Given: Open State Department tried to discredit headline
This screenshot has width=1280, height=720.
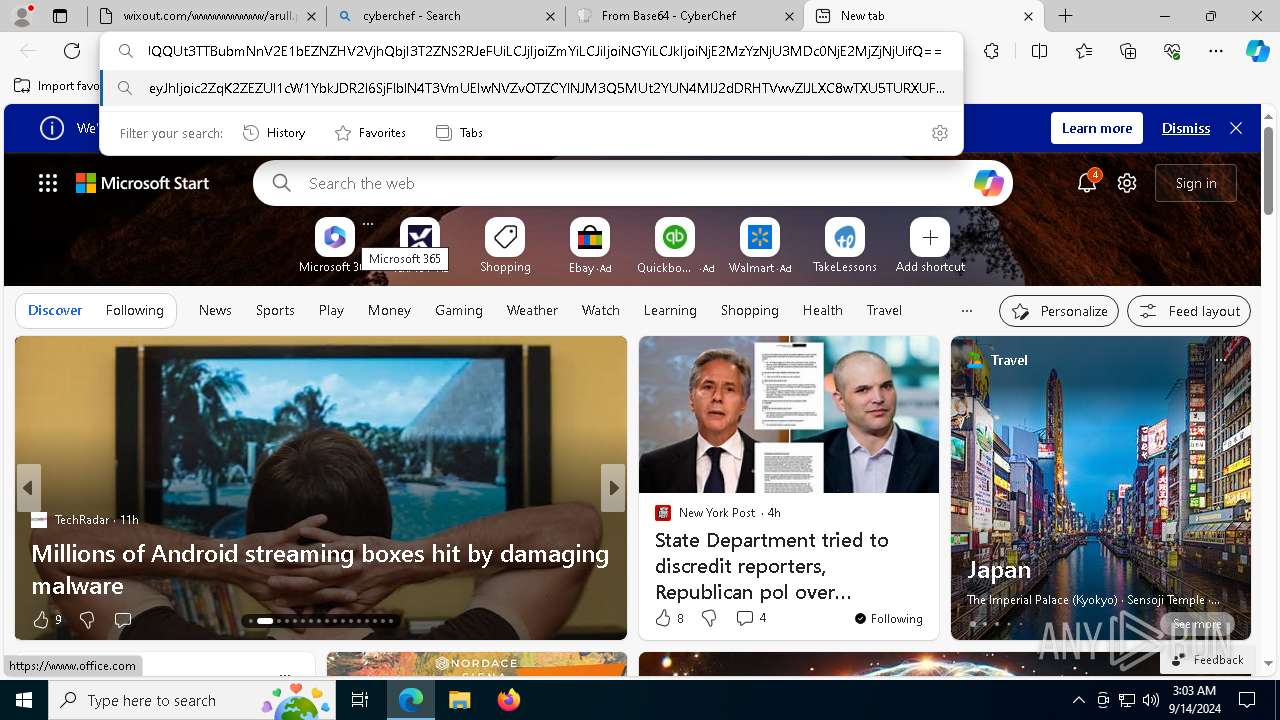Looking at the screenshot, I should coord(772,566).
